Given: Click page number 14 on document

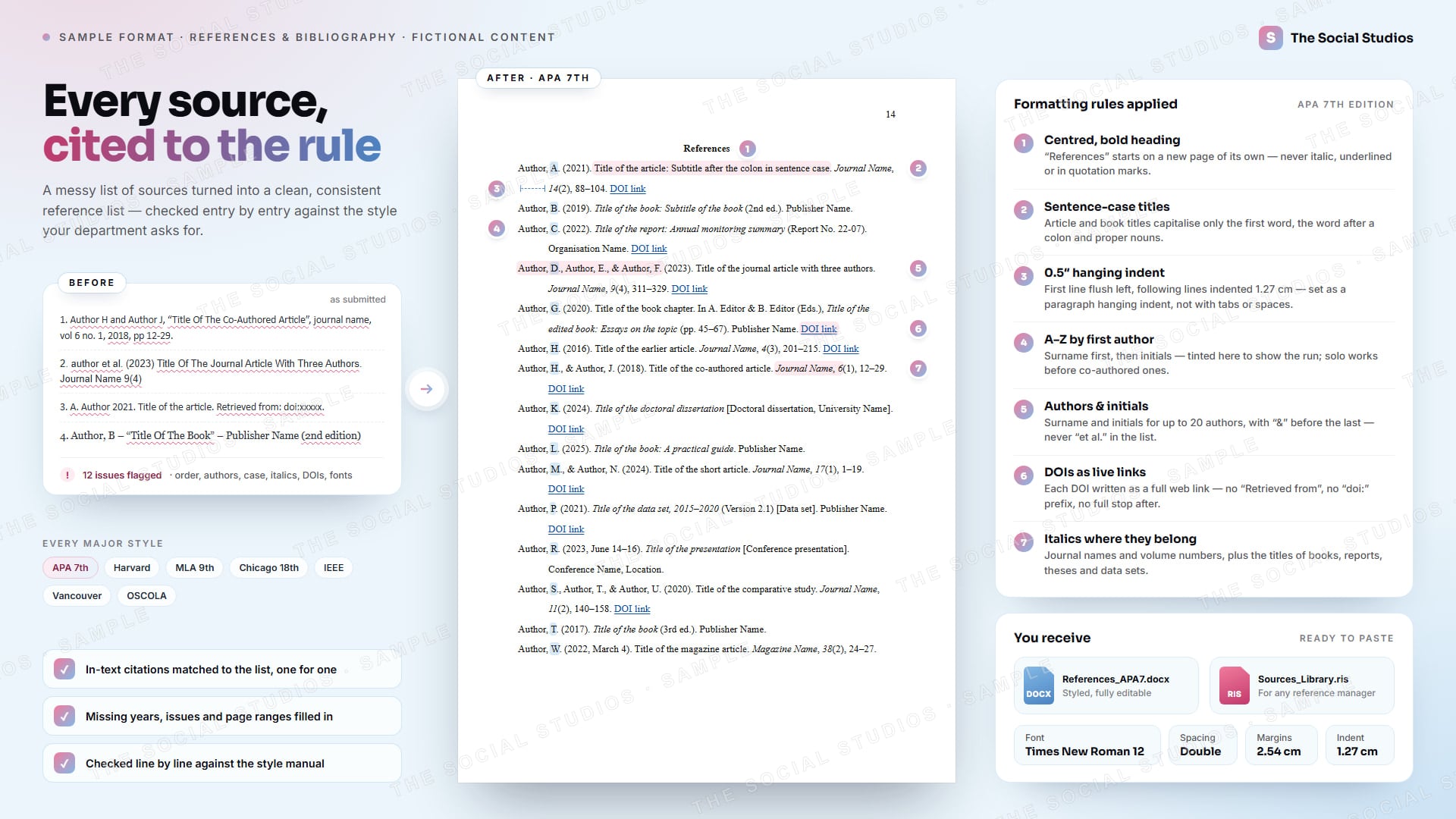Looking at the screenshot, I should click(890, 115).
